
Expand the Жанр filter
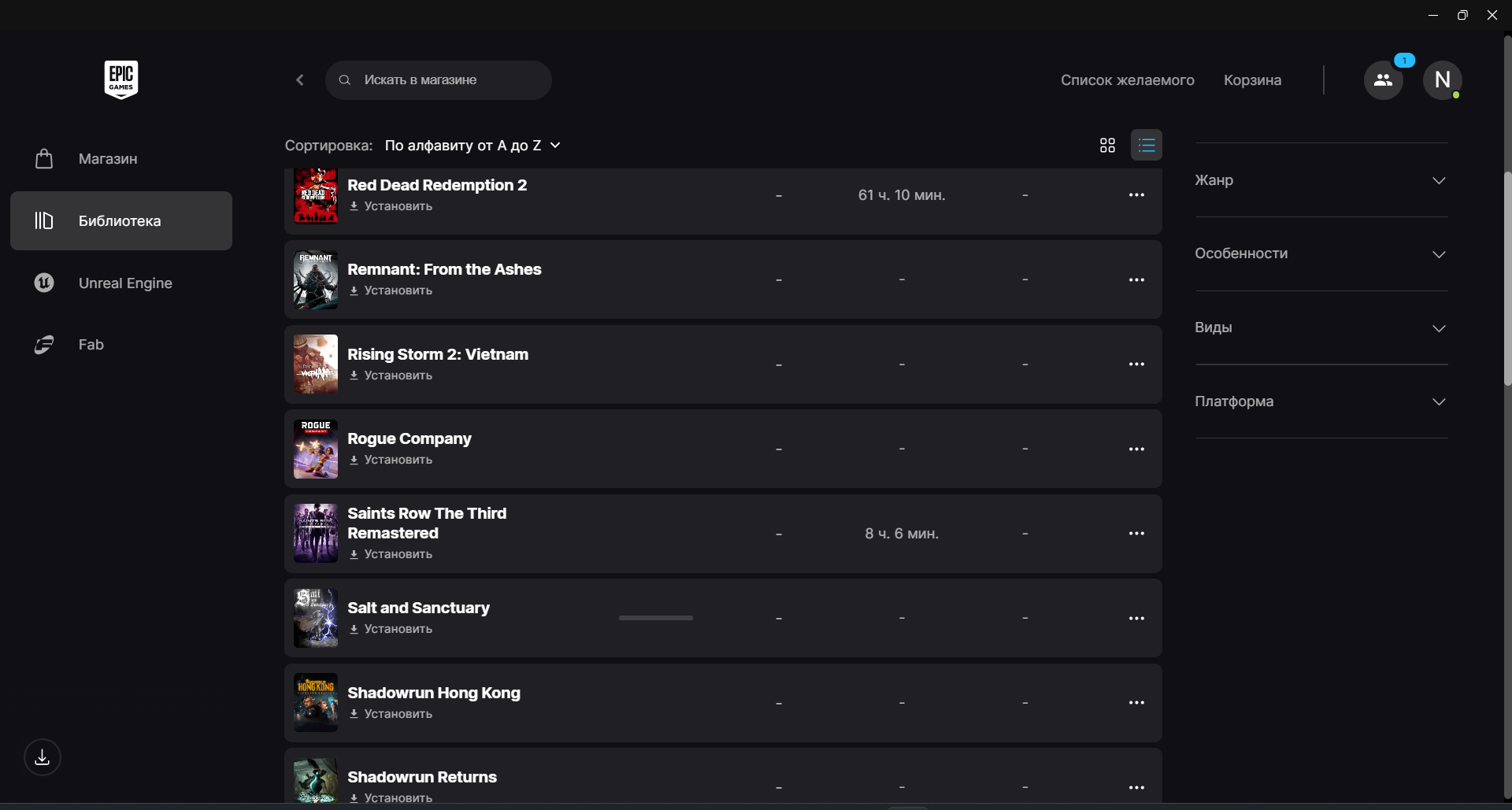click(1321, 180)
